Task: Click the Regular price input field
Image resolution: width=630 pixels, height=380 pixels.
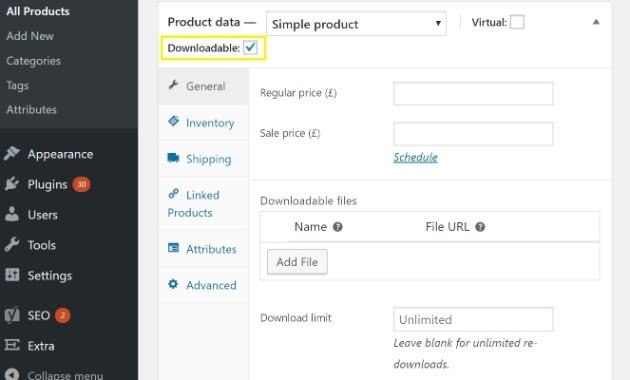Action: click(473, 94)
